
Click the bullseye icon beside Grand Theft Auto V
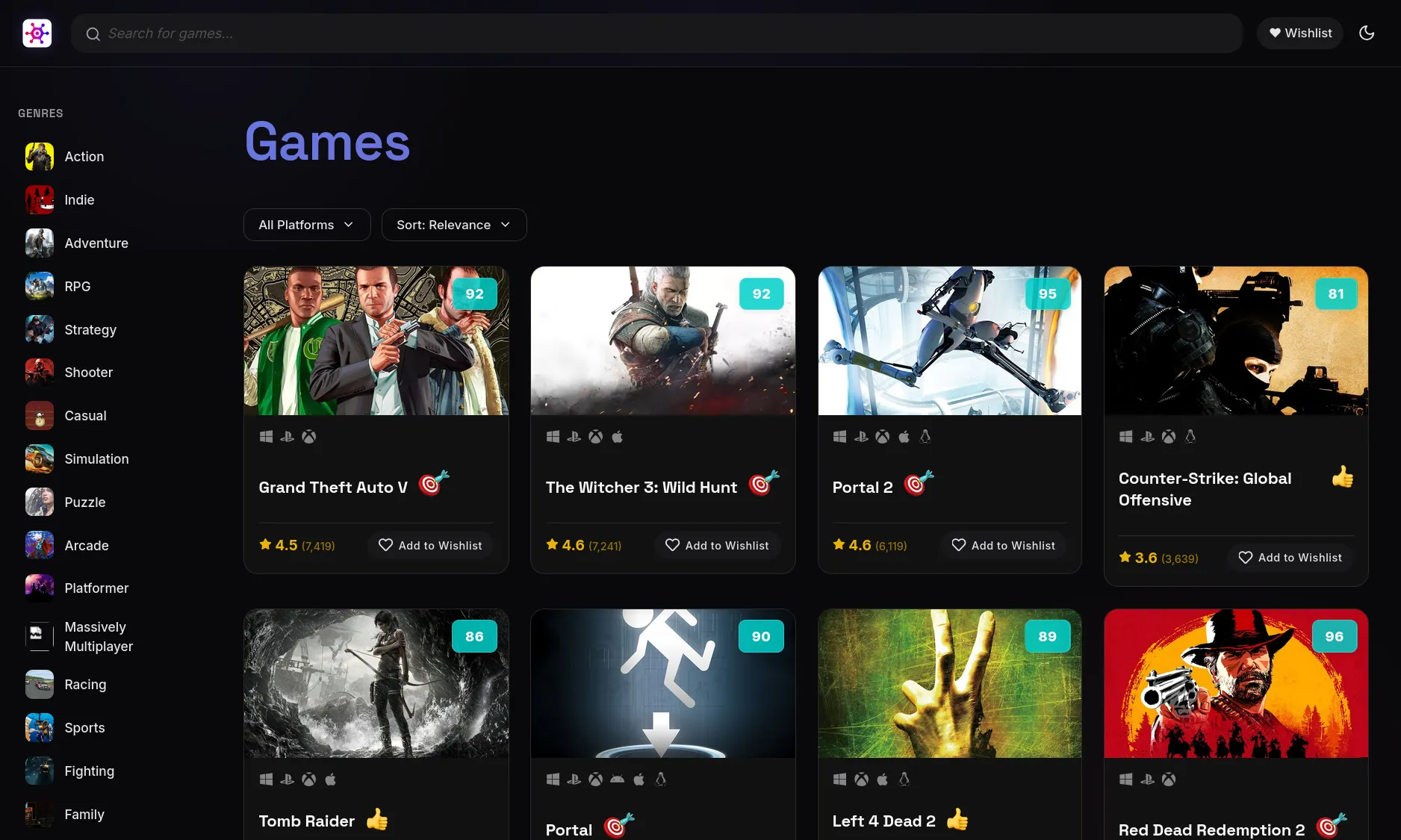coord(434,483)
